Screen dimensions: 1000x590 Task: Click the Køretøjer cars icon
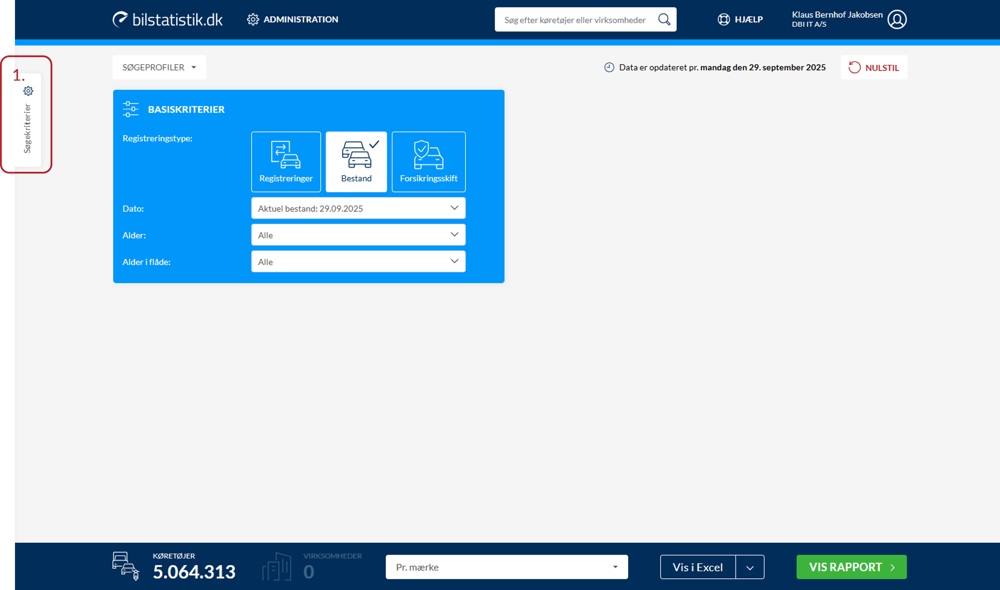coord(126,566)
